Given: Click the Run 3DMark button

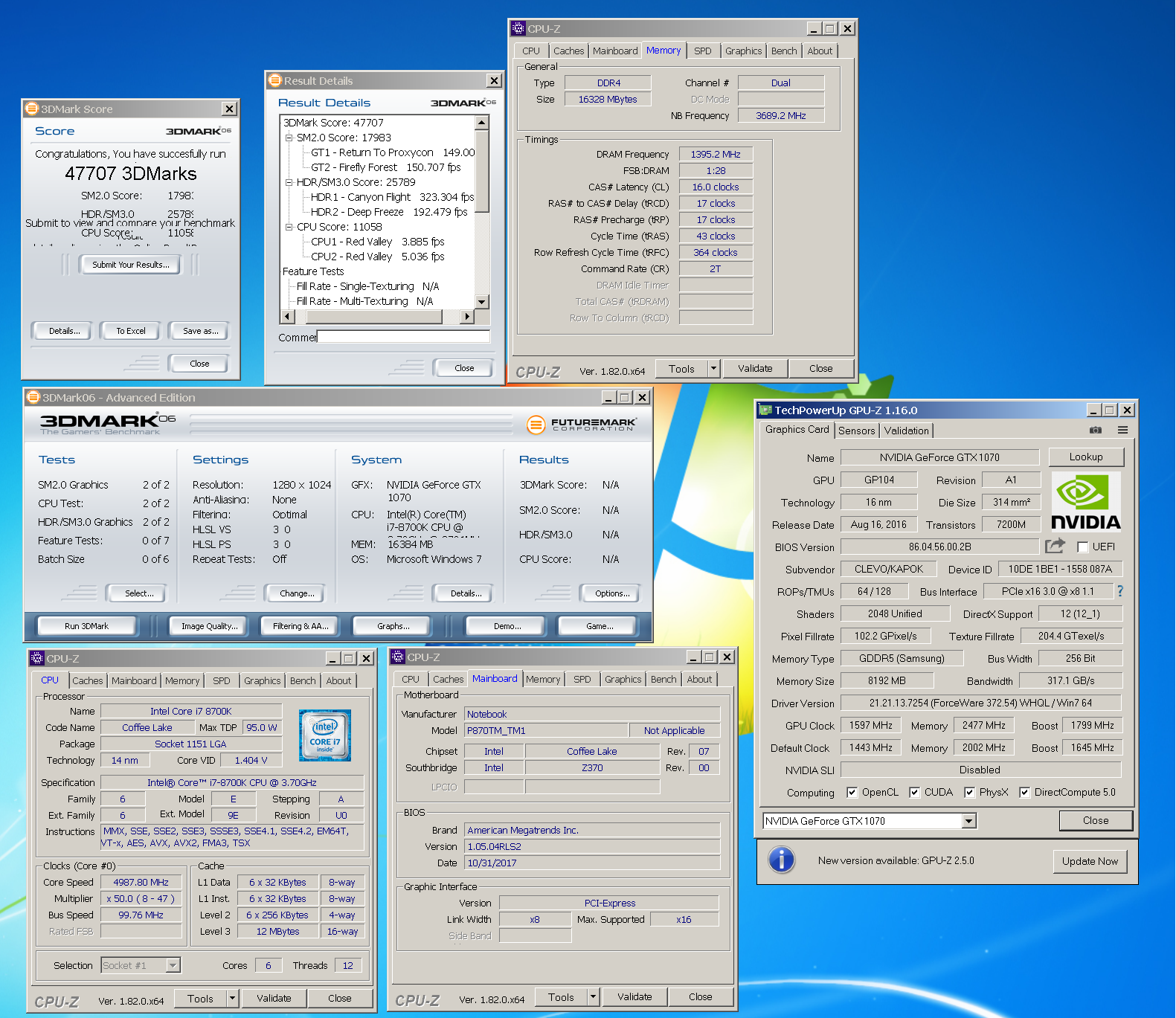Looking at the screenshot, I should click(86, 626).
